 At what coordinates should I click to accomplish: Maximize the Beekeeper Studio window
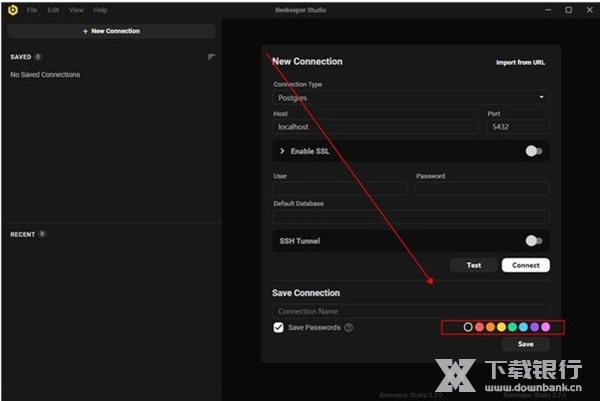coord(569,9)
